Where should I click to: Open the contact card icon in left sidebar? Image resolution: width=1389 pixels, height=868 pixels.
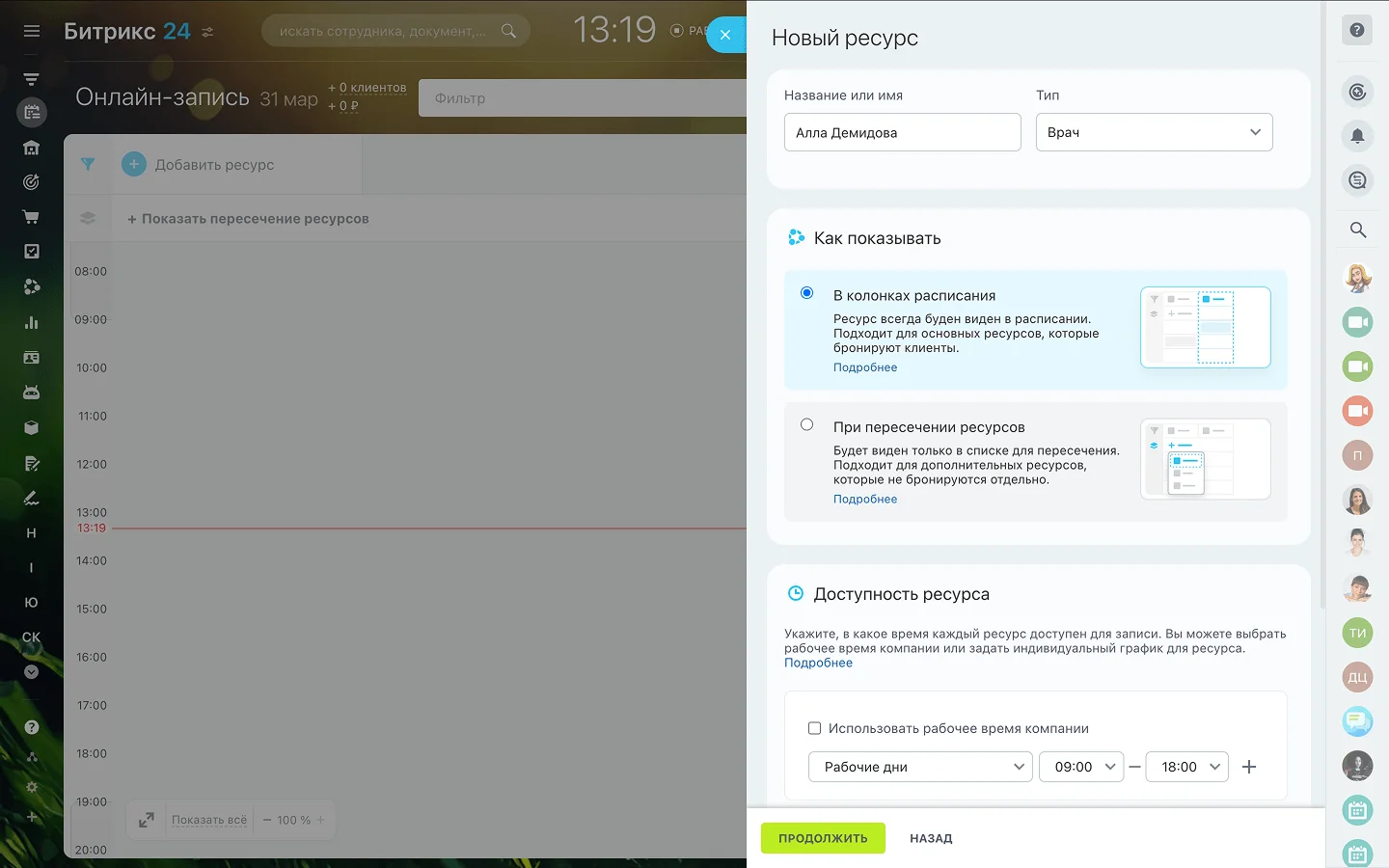(x=32, y=358)
